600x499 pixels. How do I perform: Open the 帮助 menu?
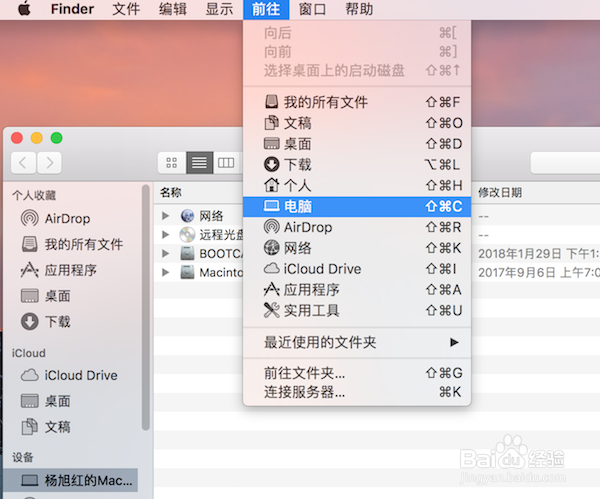point(359,9)
